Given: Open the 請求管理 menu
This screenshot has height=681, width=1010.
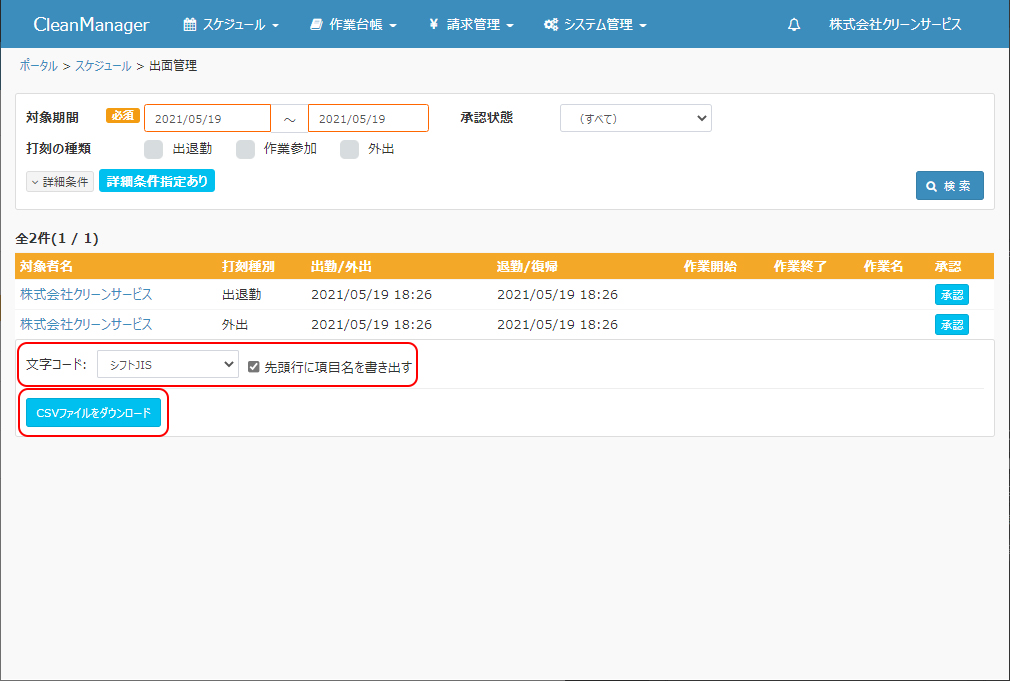Looking at the screenshot, I should pos(471,25).
